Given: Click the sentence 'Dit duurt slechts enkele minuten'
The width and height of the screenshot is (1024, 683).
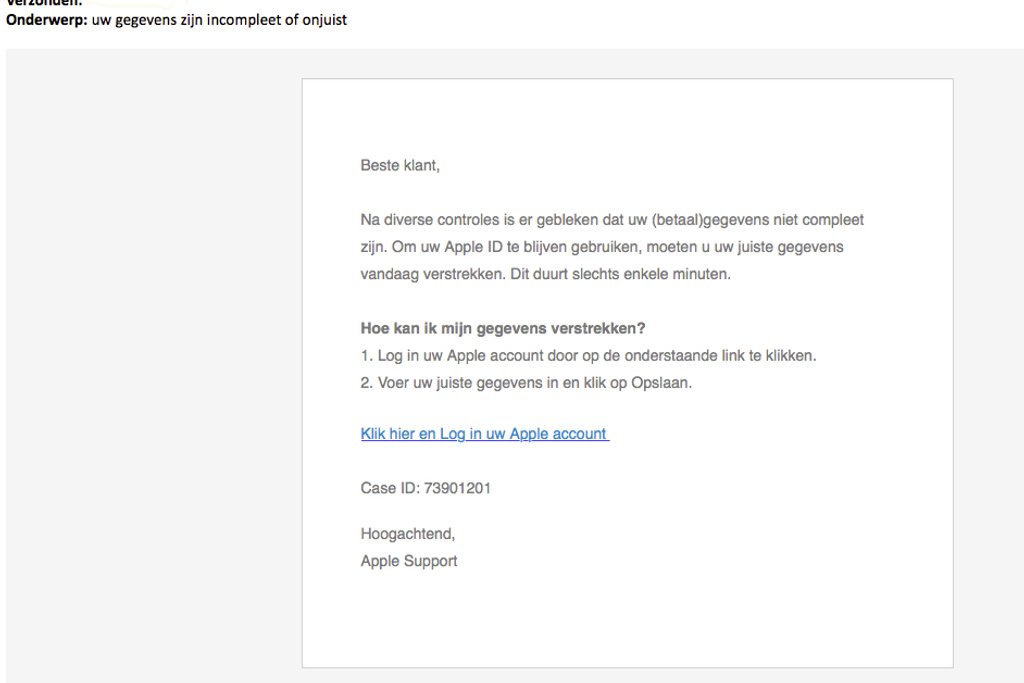Looking at the screenshot, I should click(631, 273).
